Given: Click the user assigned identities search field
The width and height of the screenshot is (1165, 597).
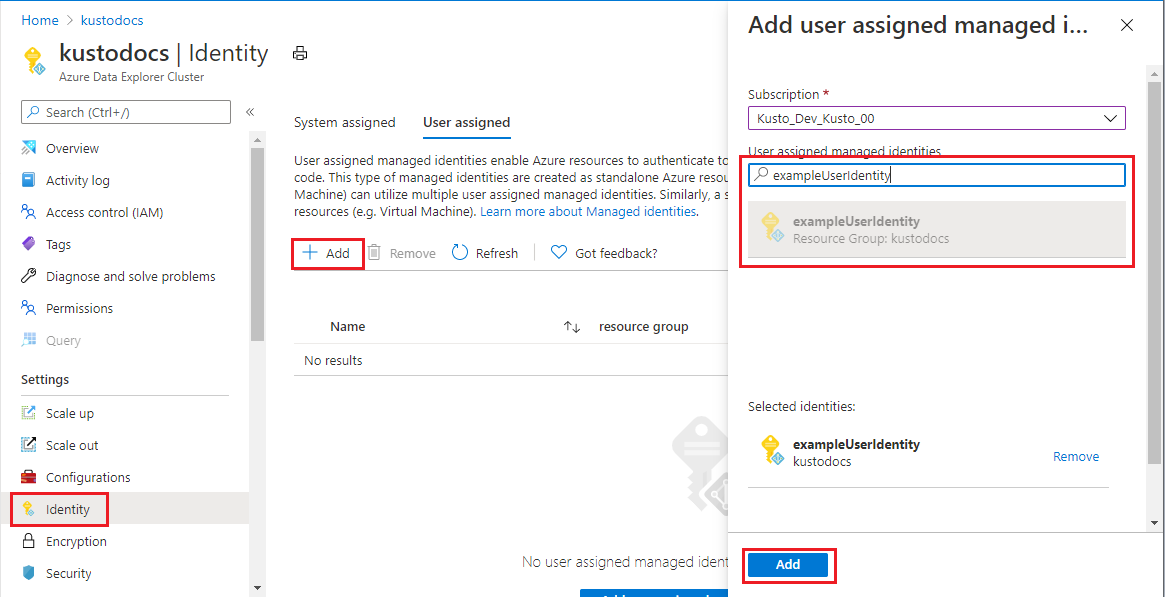Looking at the screenshot, I should pyautogui.click(x=936, y=174).
